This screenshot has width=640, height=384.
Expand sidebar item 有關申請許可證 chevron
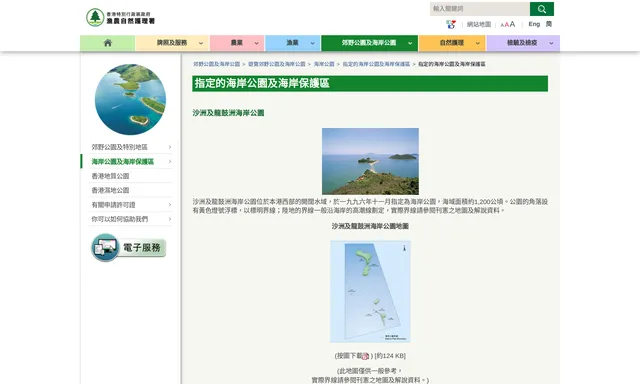pyautogui.click(x=170, y=204)
